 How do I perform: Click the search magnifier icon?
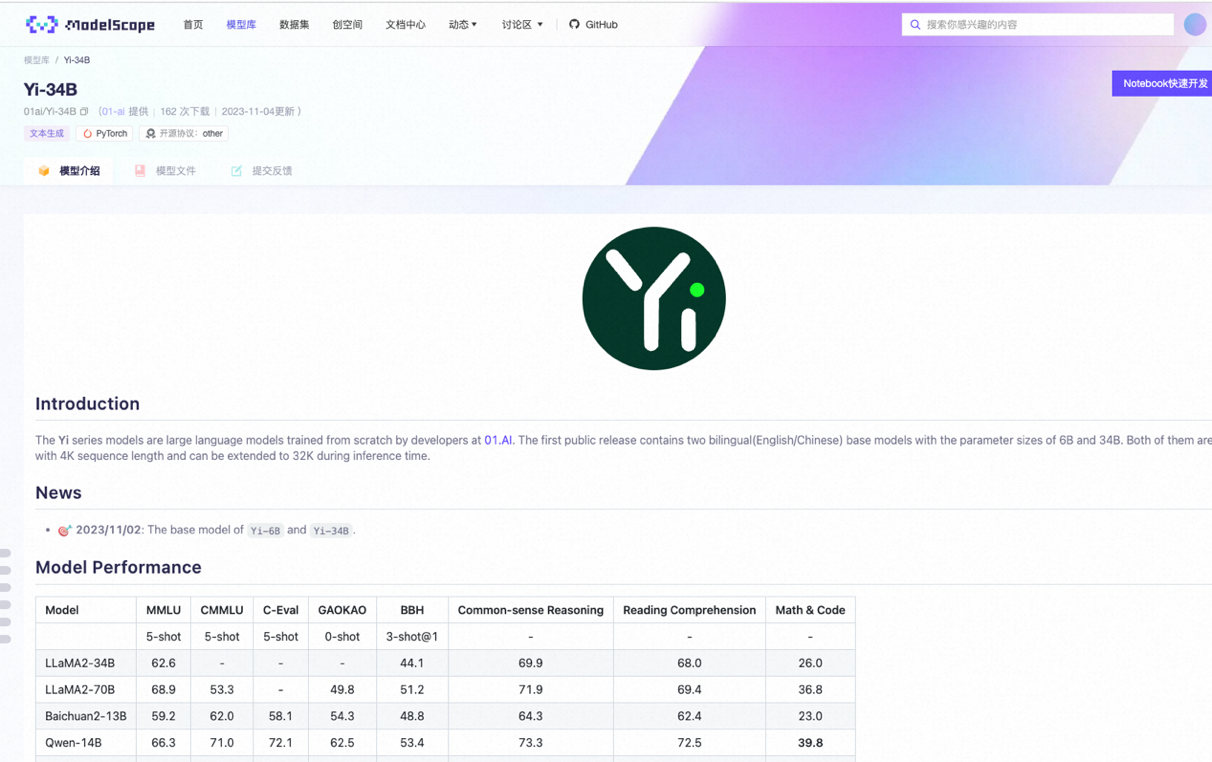[x=915, y=24]
